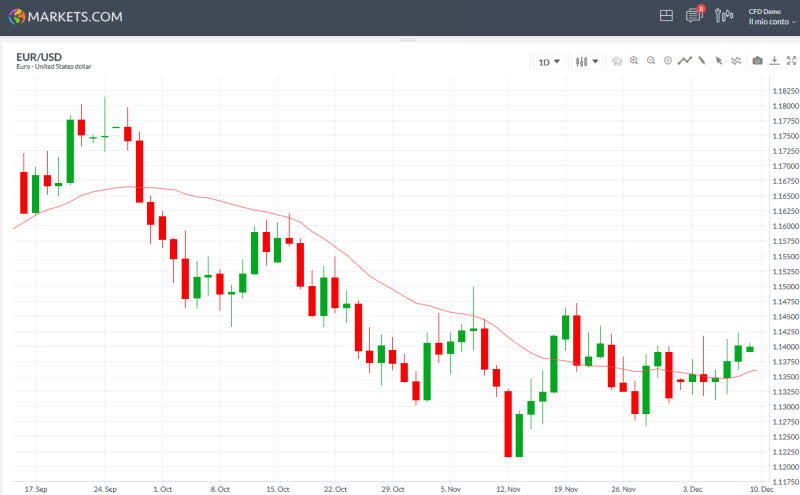
Task: Open the chart type candlestick dropdown
Action: coord(587,62)
